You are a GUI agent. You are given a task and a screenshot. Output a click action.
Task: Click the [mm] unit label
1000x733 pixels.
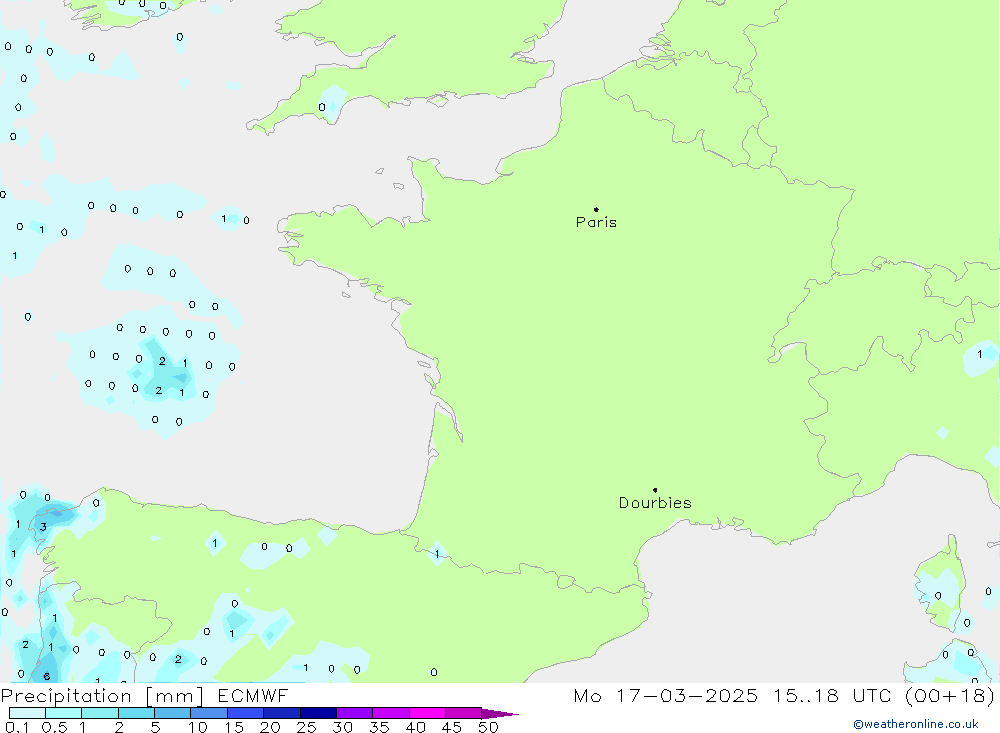pos(174,696)
